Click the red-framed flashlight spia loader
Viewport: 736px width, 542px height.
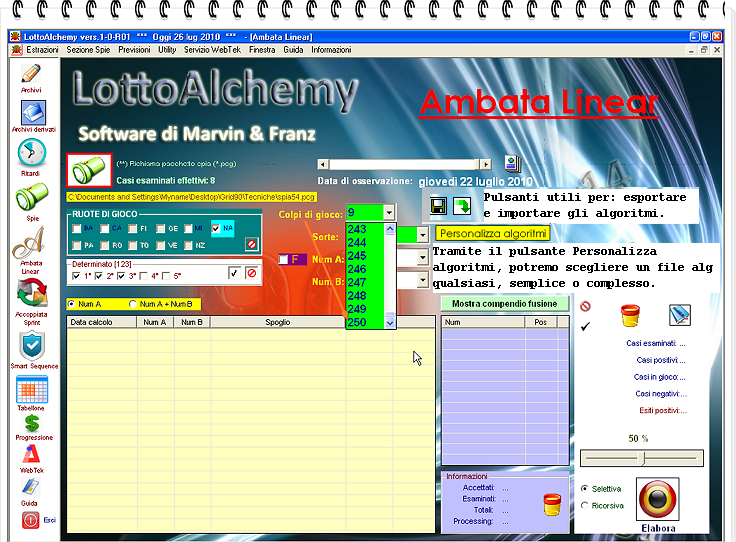[89, 170]
